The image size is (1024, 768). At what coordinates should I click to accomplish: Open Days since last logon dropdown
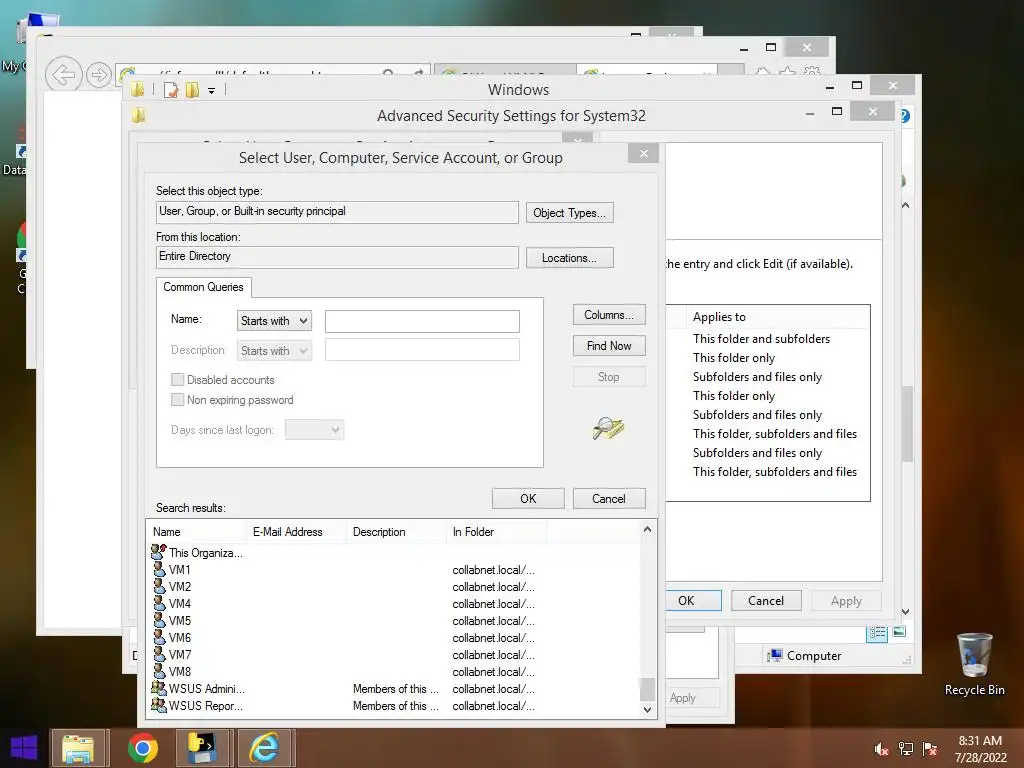click(x=314, y=430)
